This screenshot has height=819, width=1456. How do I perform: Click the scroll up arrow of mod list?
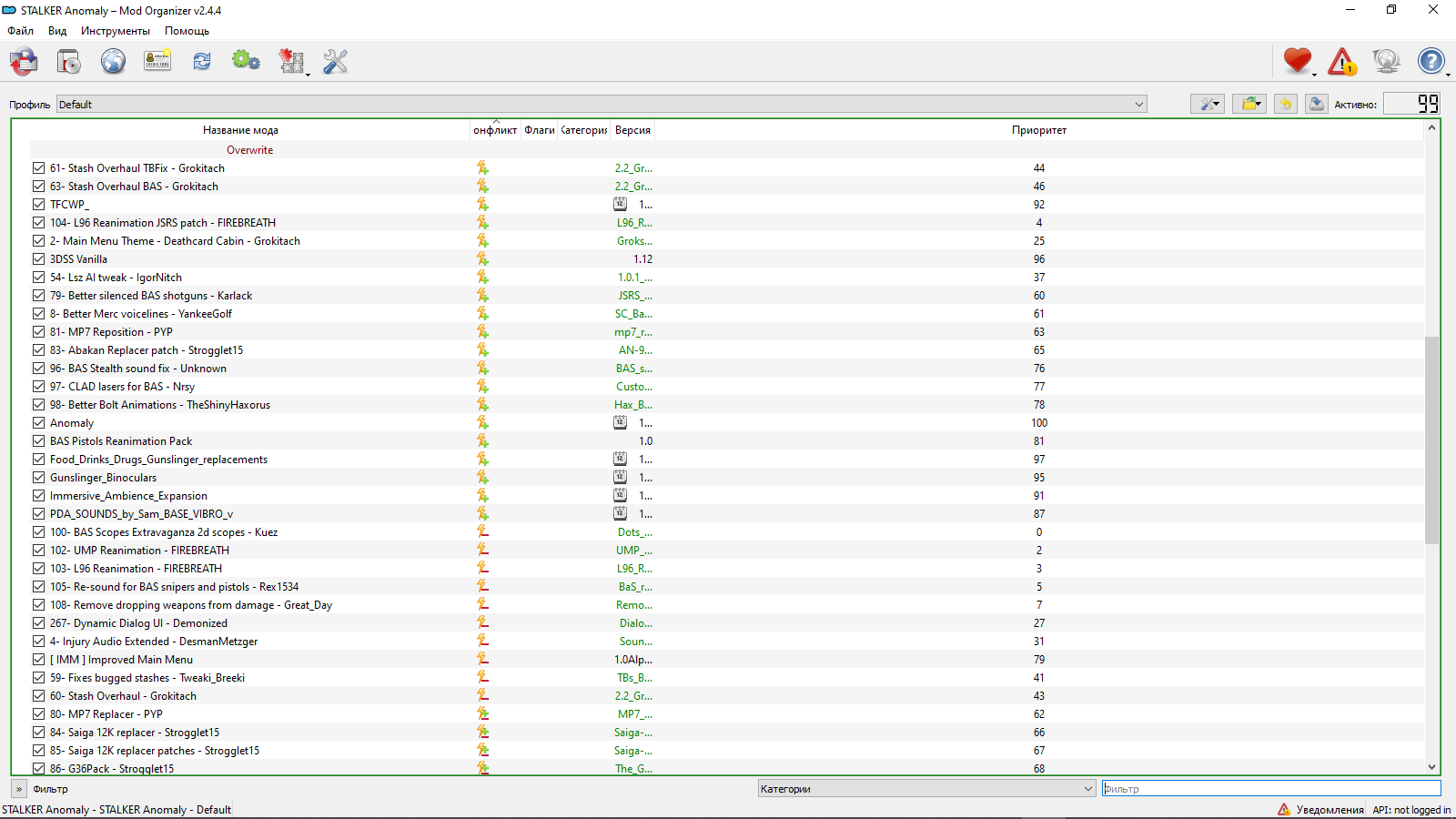coord(1431,127)
